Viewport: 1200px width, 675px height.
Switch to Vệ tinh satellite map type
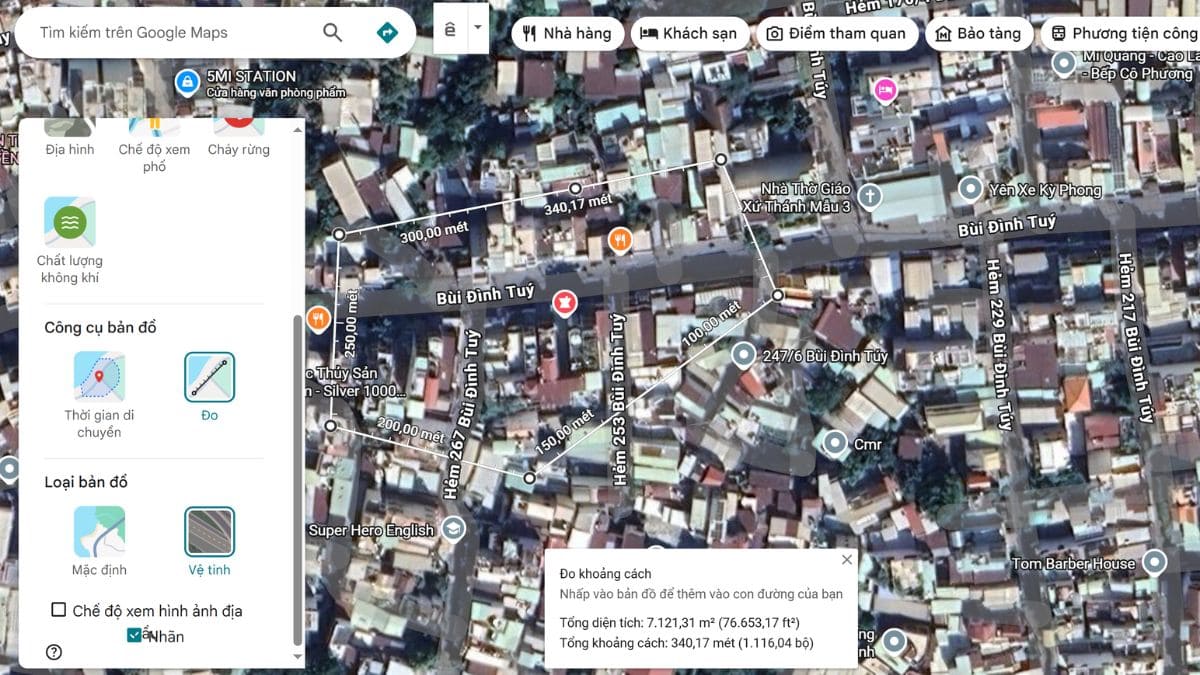(x=210, y=541)
